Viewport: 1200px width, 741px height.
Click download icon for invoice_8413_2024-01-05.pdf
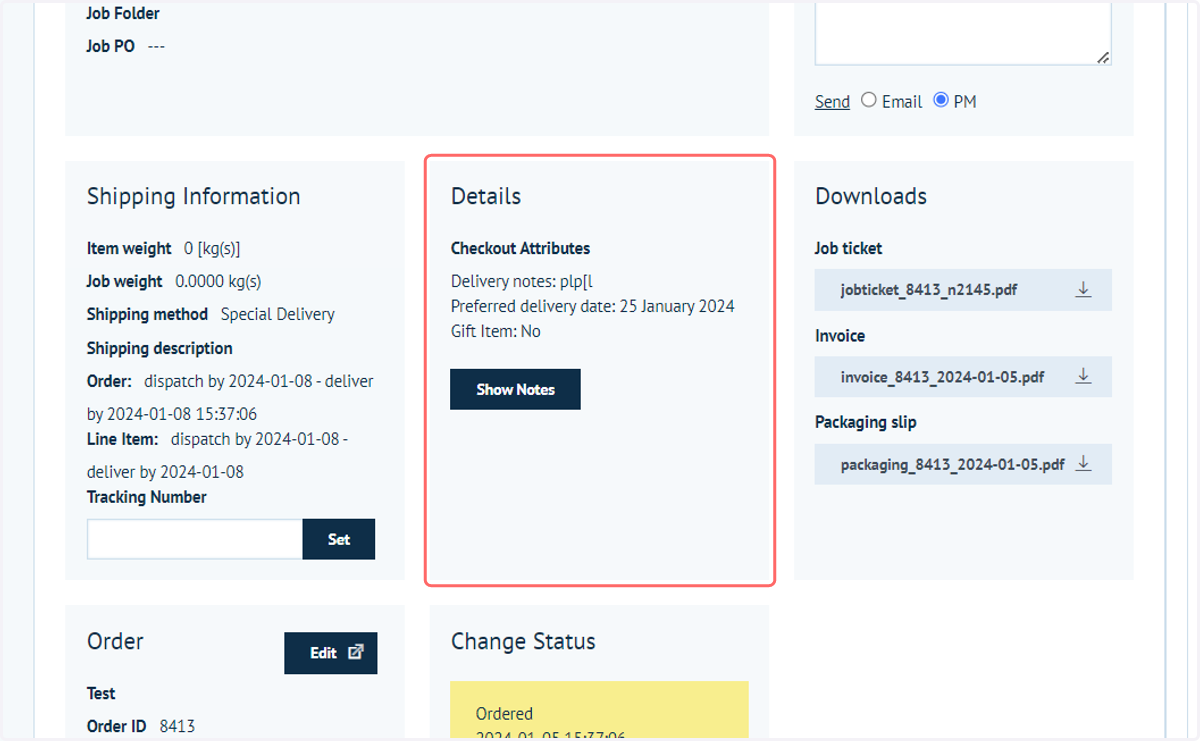[x=1083, y=377]
